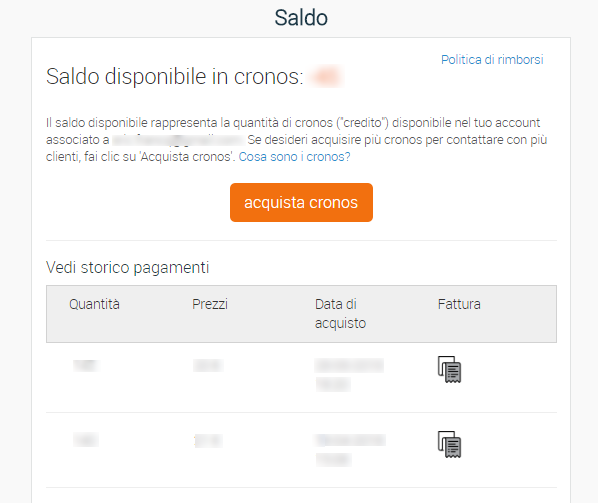Select the second row's blurred price value
This screenshot has width=598, height=503.
coord(208,441)
